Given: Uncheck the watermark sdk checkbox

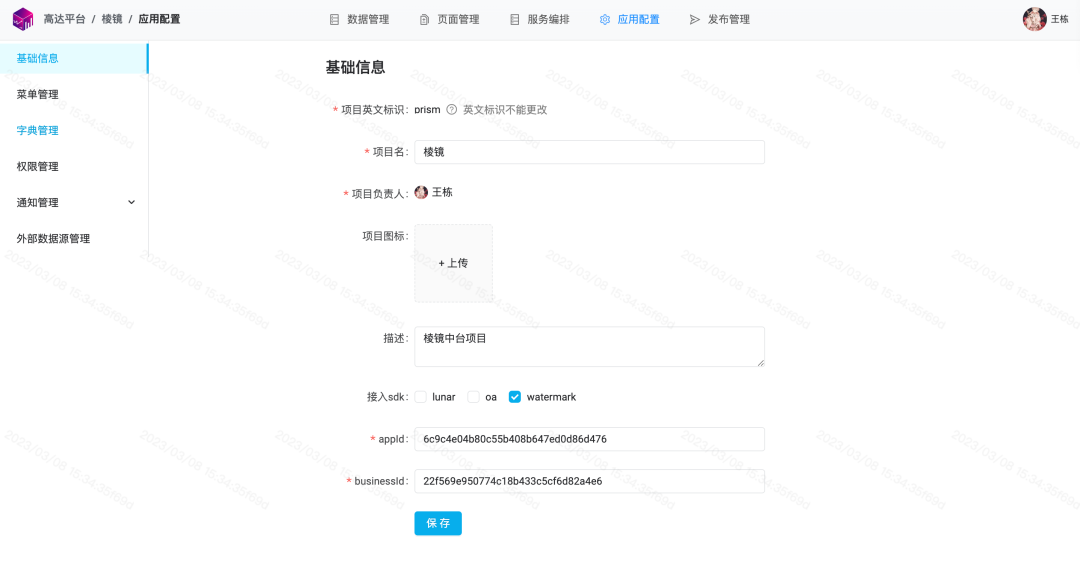Looking at the screenshot, I should pyautogui.click(x=515, y=397).
